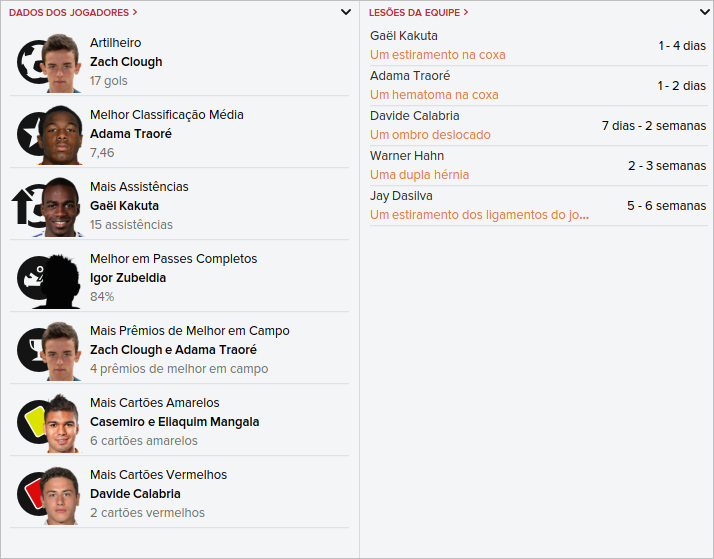
Task: Select Gaël Kakuta in assists row
Action: 124,206
